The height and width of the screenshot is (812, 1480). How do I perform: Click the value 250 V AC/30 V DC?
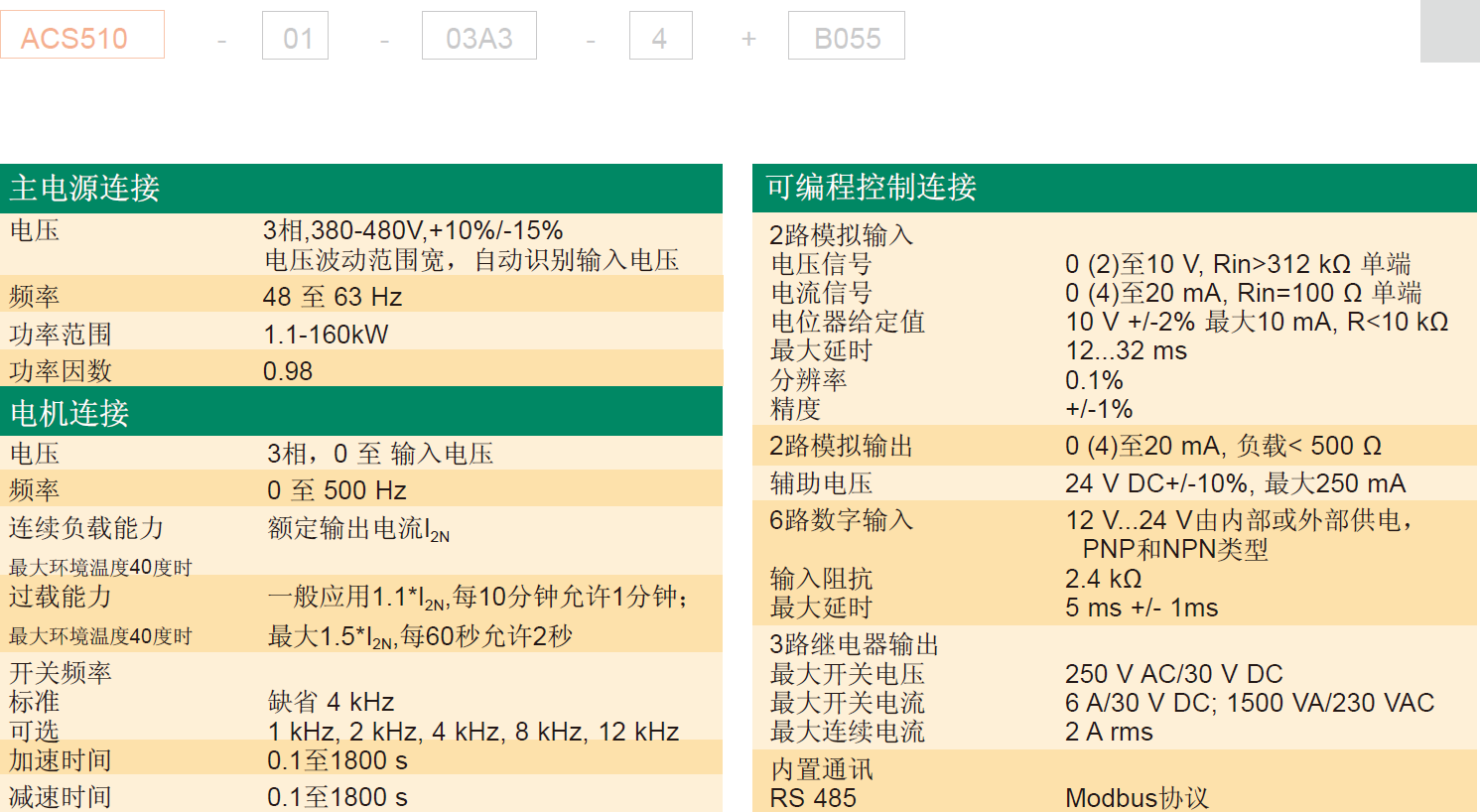coord(1174,674)
